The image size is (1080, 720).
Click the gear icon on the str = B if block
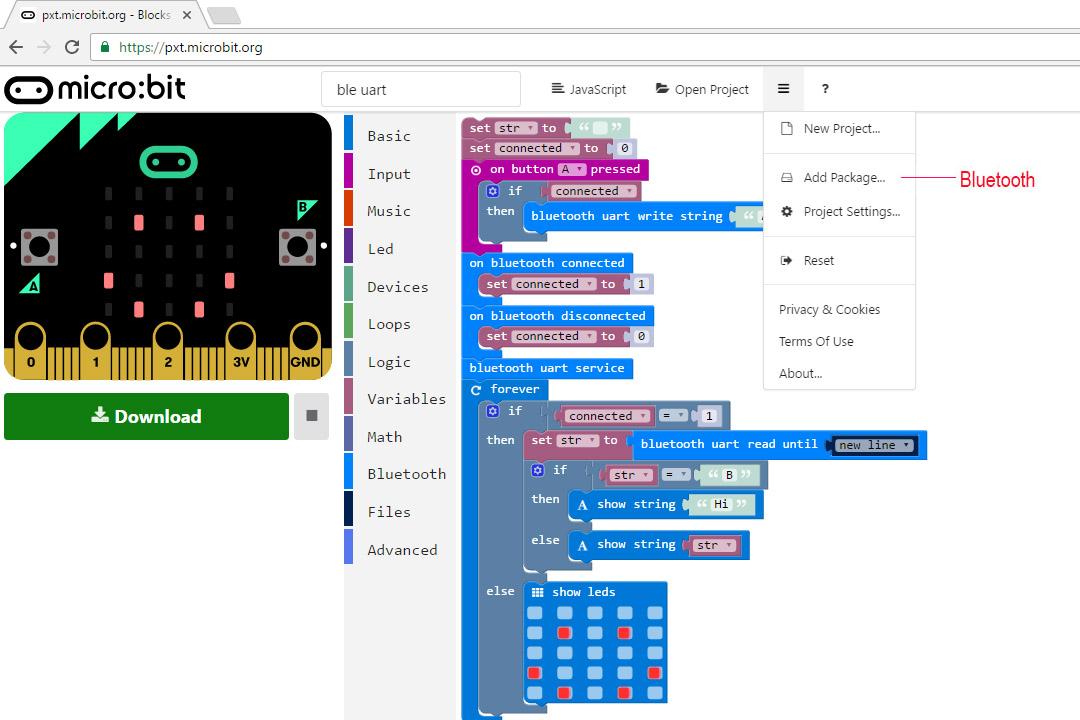pos(537,470)
